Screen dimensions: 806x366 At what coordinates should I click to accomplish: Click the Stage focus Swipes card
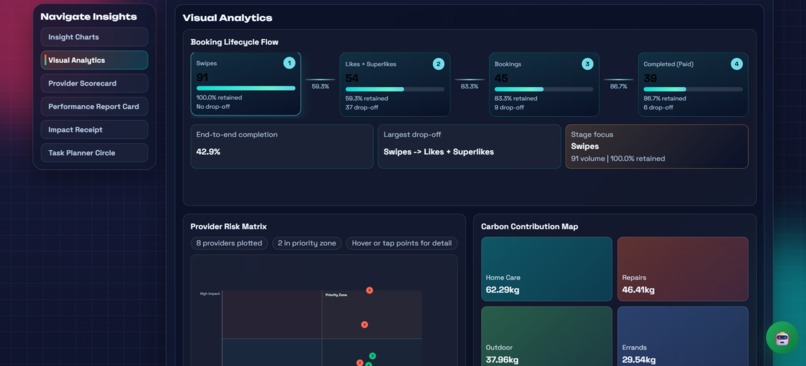pyautogui.click(x=657, y=147)
